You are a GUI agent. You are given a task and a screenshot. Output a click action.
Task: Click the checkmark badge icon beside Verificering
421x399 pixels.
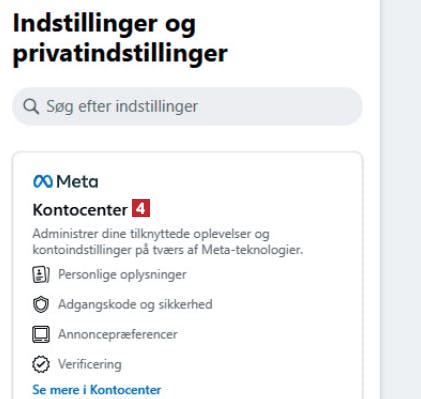(41, 364)
